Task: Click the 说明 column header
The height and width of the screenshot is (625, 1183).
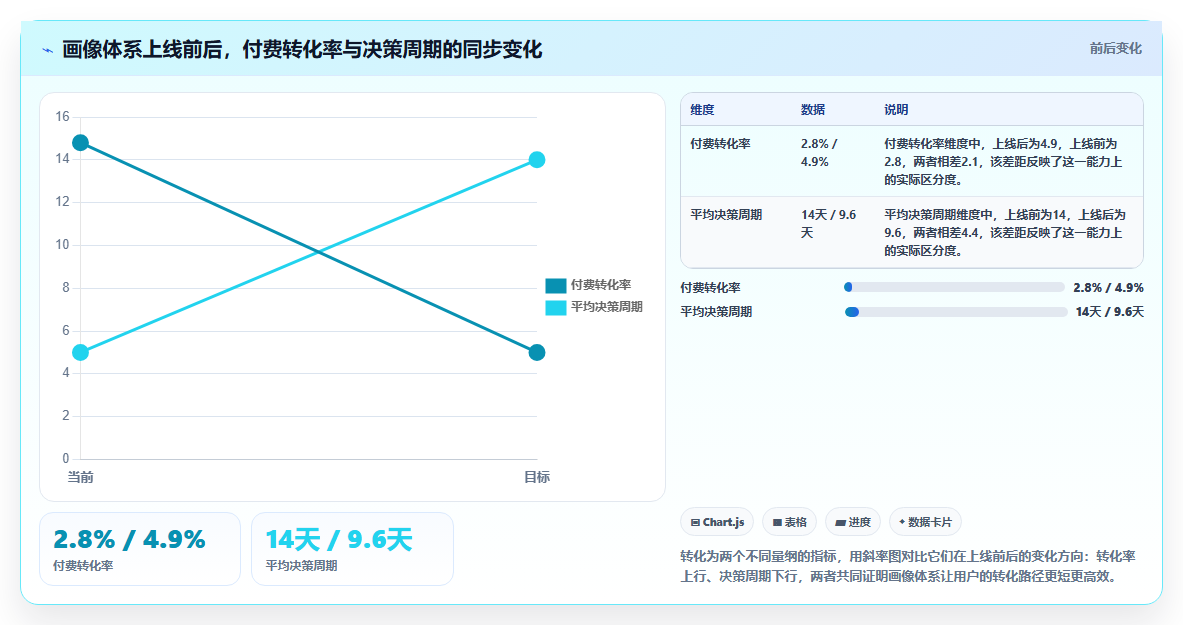Action: tap(896, 109)
